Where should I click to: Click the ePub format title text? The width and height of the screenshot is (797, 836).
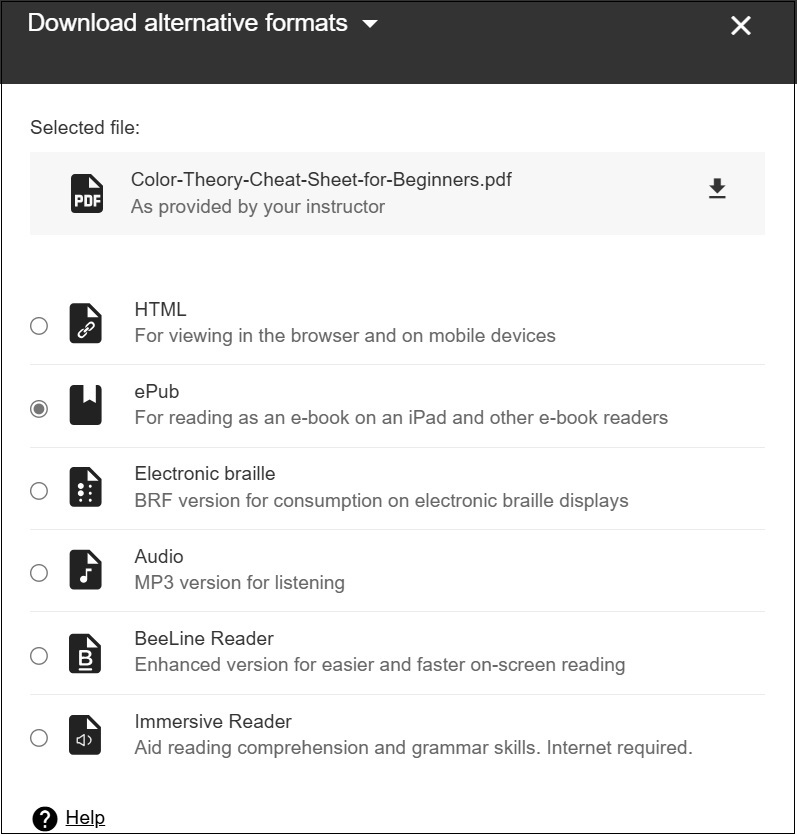pos(157,391)
